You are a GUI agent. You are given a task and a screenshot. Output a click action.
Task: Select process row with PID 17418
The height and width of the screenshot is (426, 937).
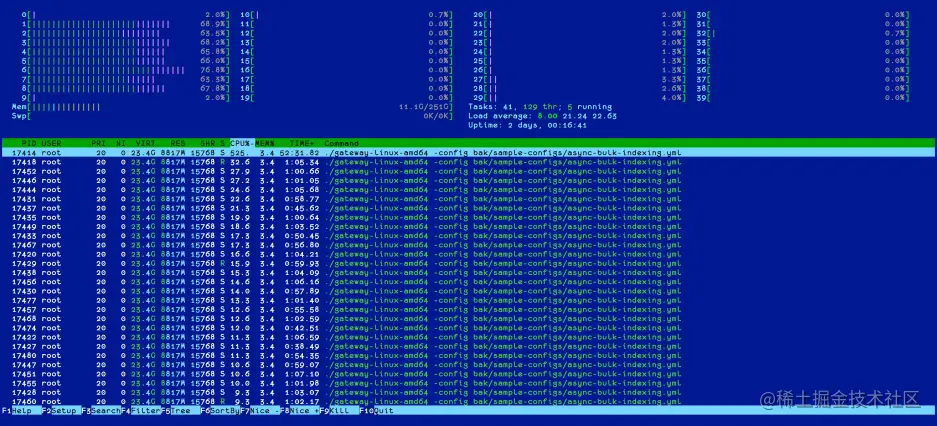(468, 162)
